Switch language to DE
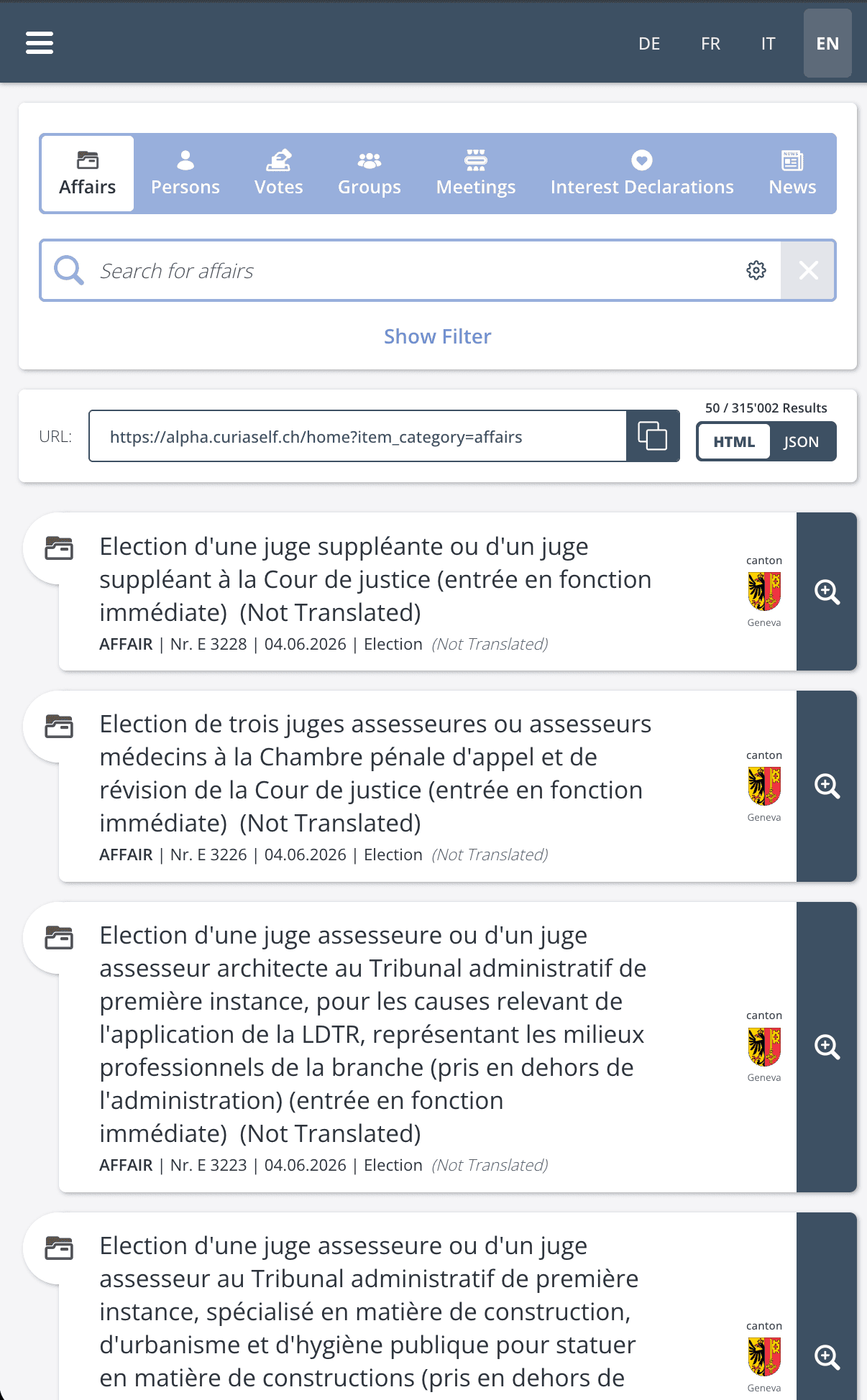The image size is (867, 1400). pos(649,44)
